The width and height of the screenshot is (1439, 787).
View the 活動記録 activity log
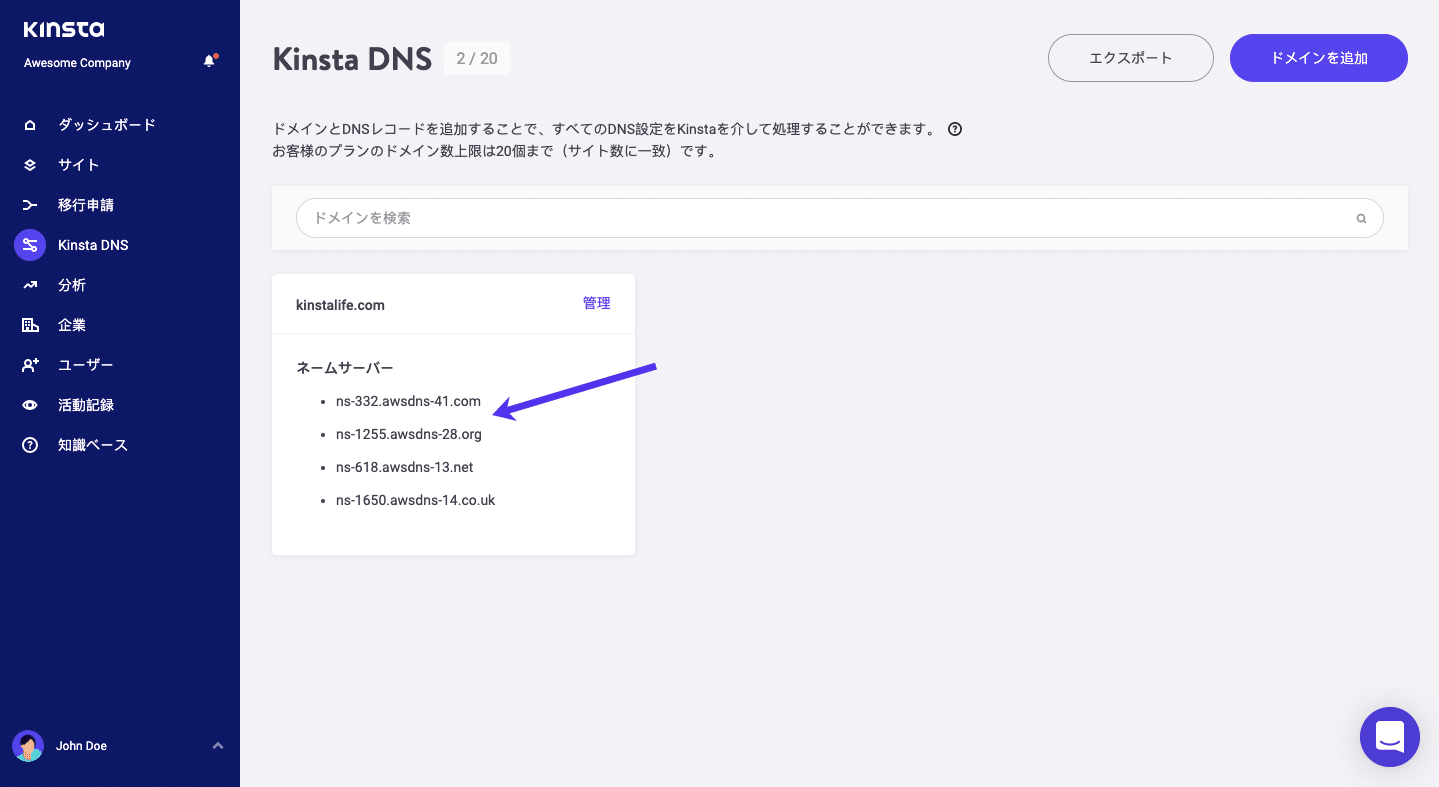30,404
